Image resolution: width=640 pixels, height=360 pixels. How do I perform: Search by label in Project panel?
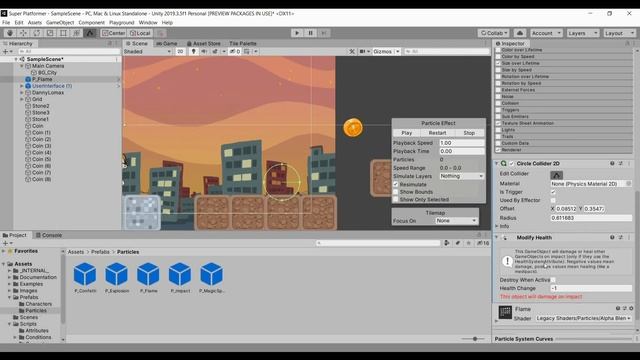pyautogui.click(x=458, y=243)
